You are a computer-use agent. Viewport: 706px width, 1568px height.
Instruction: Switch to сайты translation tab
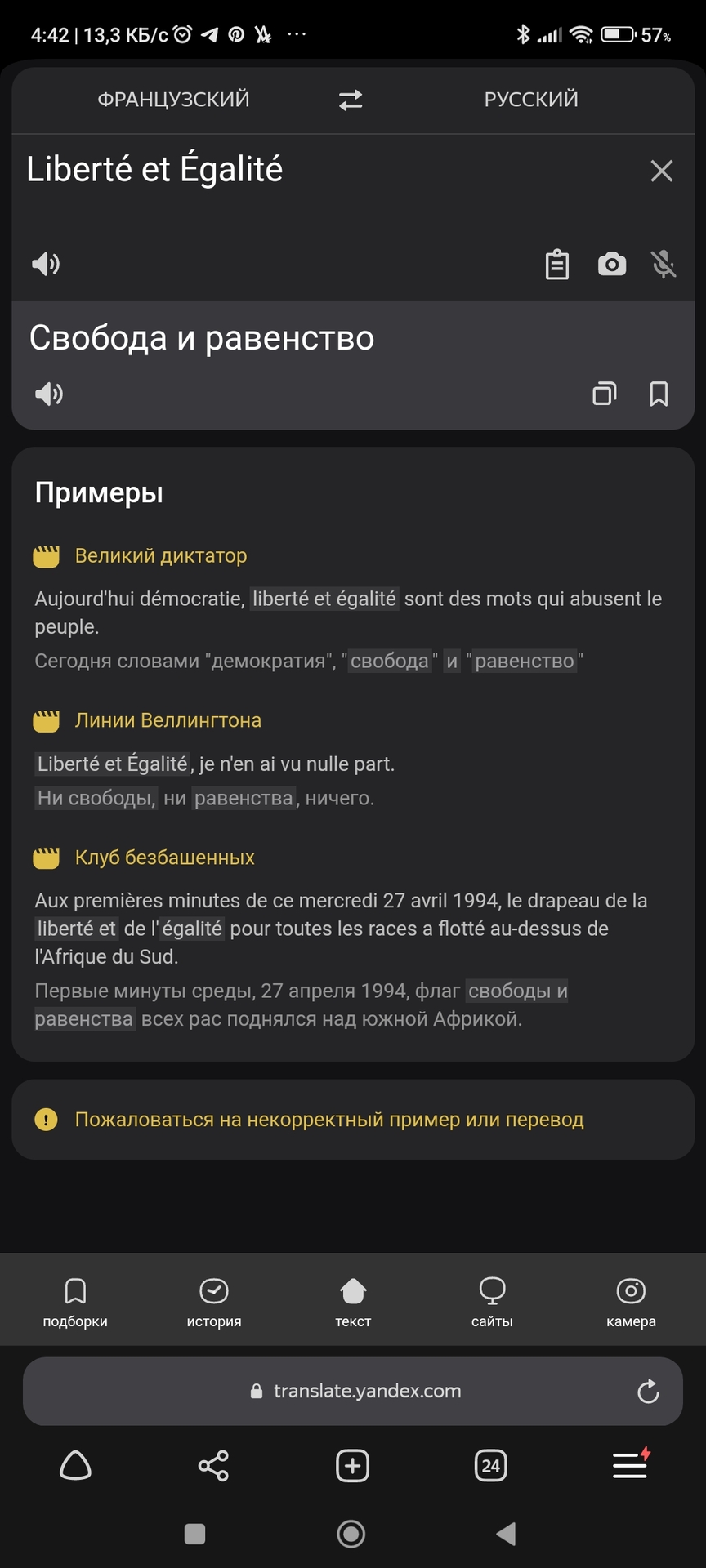492,1302
